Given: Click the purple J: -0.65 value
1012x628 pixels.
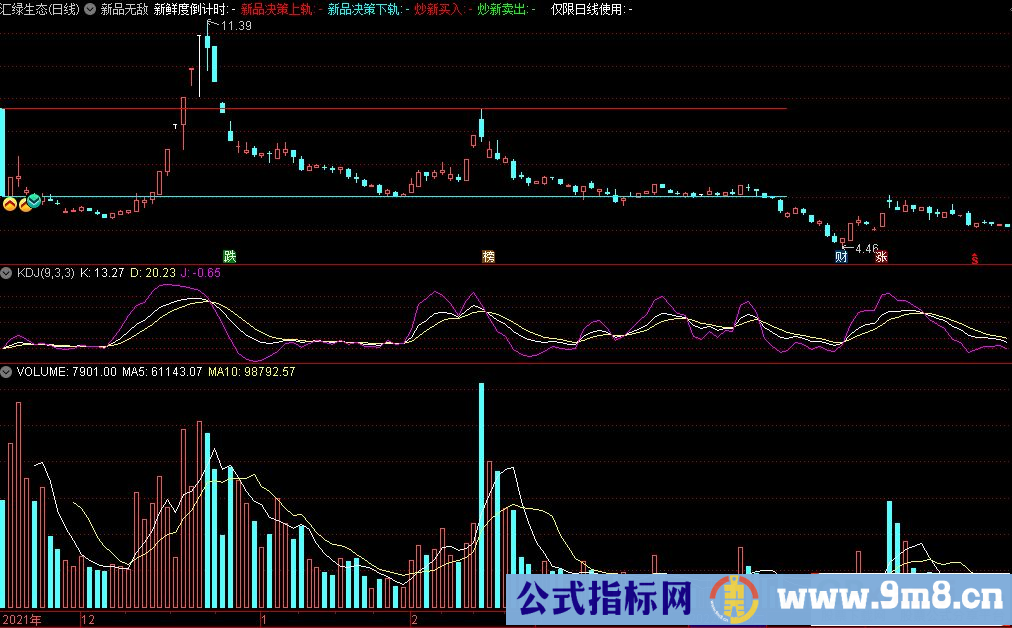Looking at the screenshot, I should 201,273.
